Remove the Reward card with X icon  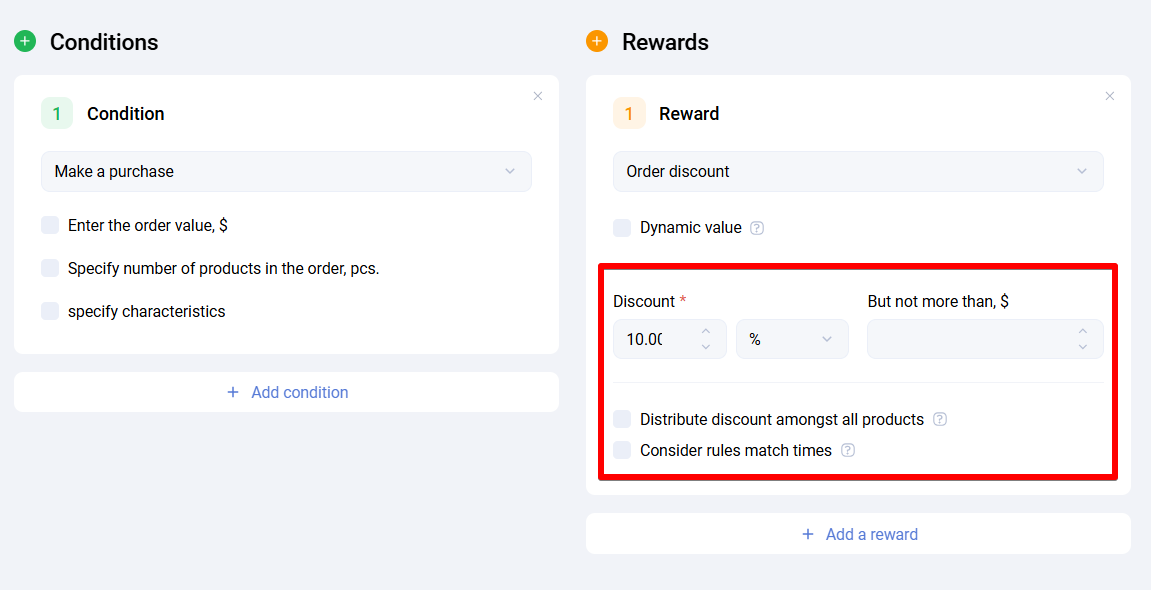pyautogui.click(x=1110, y=96)
